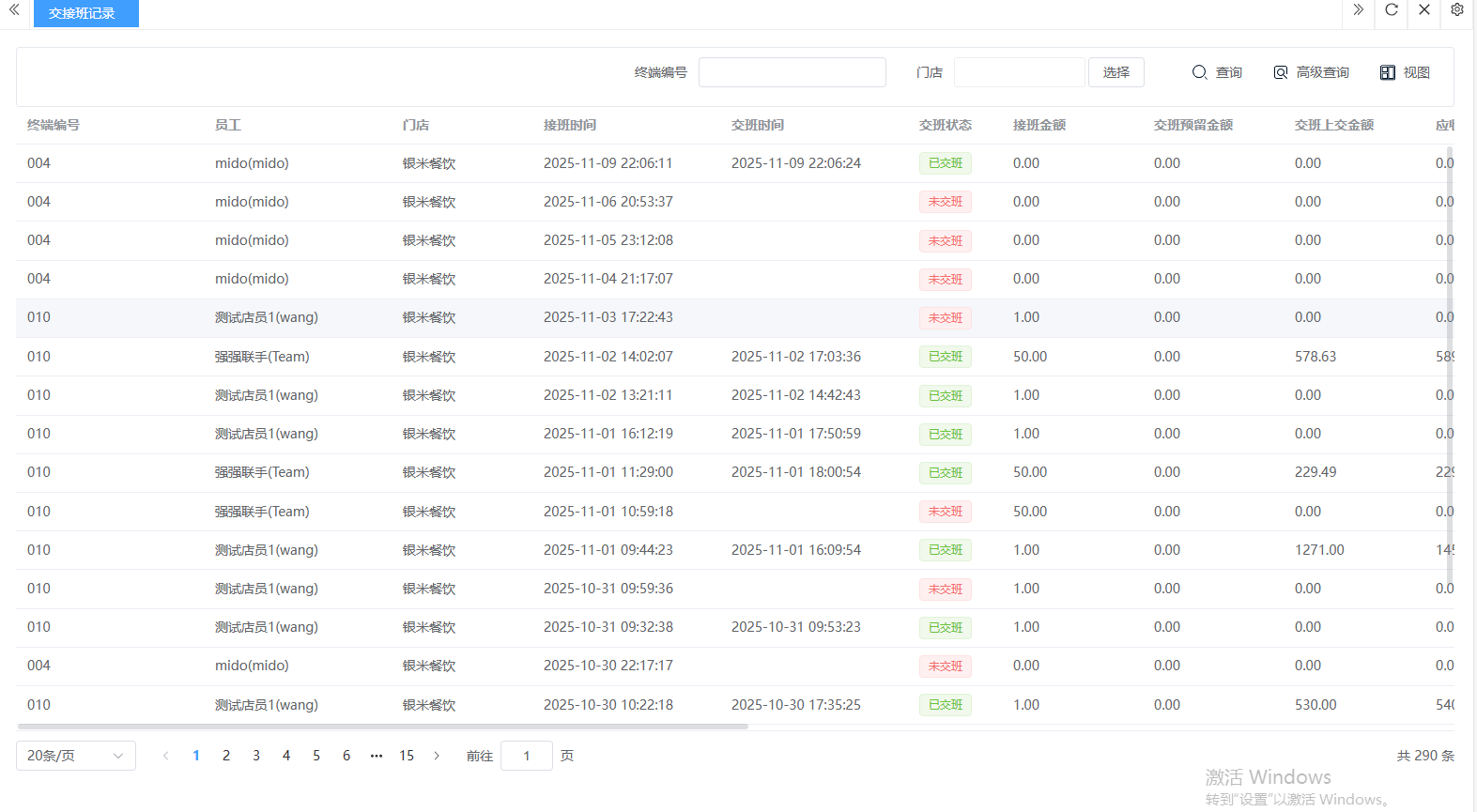
Task: Click the 查询 search button
Action: 1217,72
